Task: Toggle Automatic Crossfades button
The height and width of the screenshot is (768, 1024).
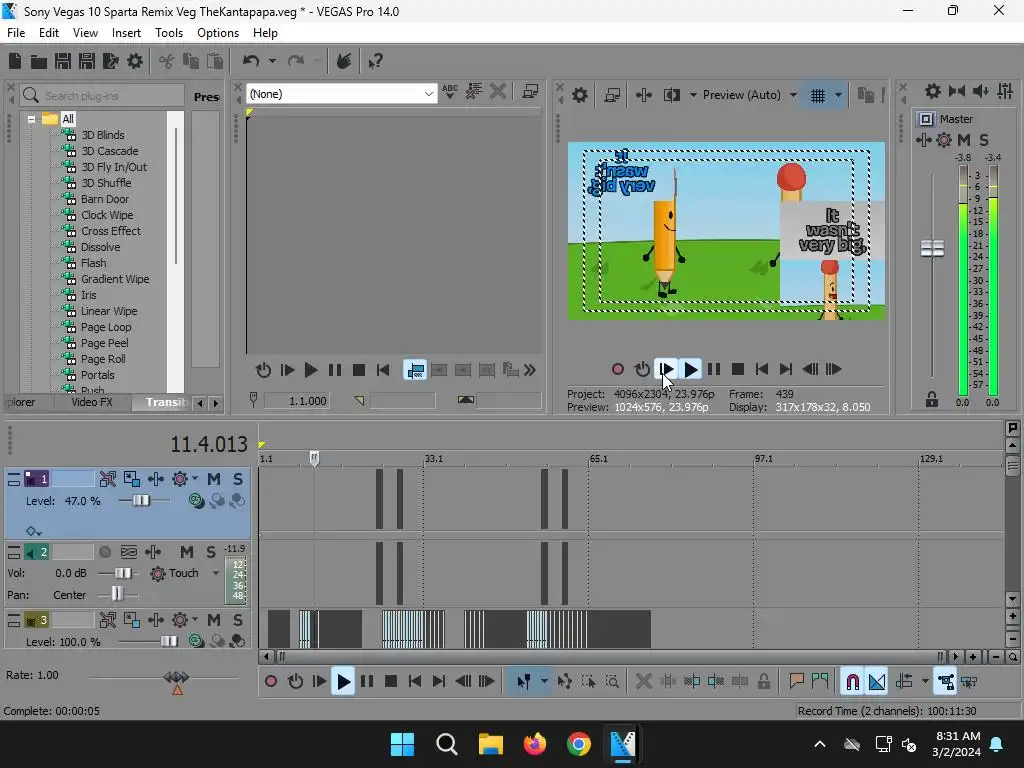Action: click(x=876, y=682)
